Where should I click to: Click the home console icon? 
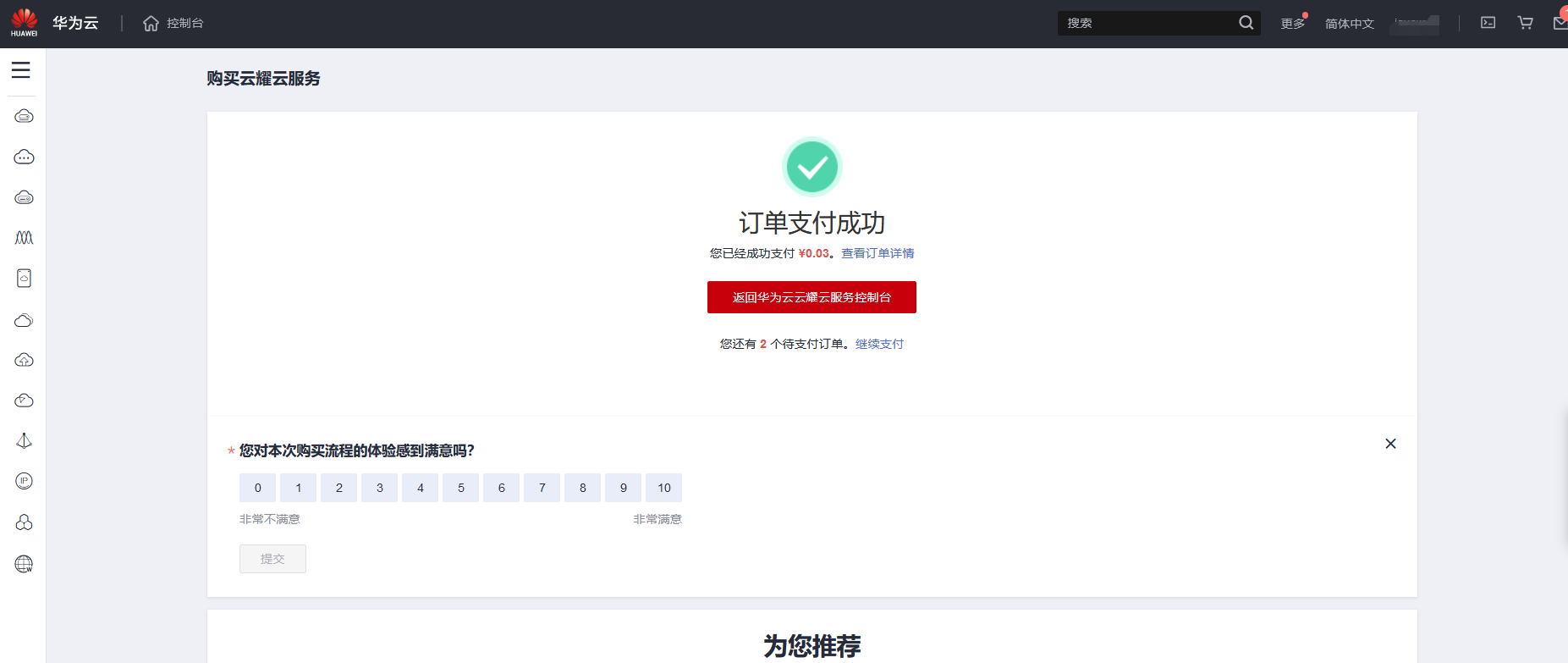click(x=151, y=23)
